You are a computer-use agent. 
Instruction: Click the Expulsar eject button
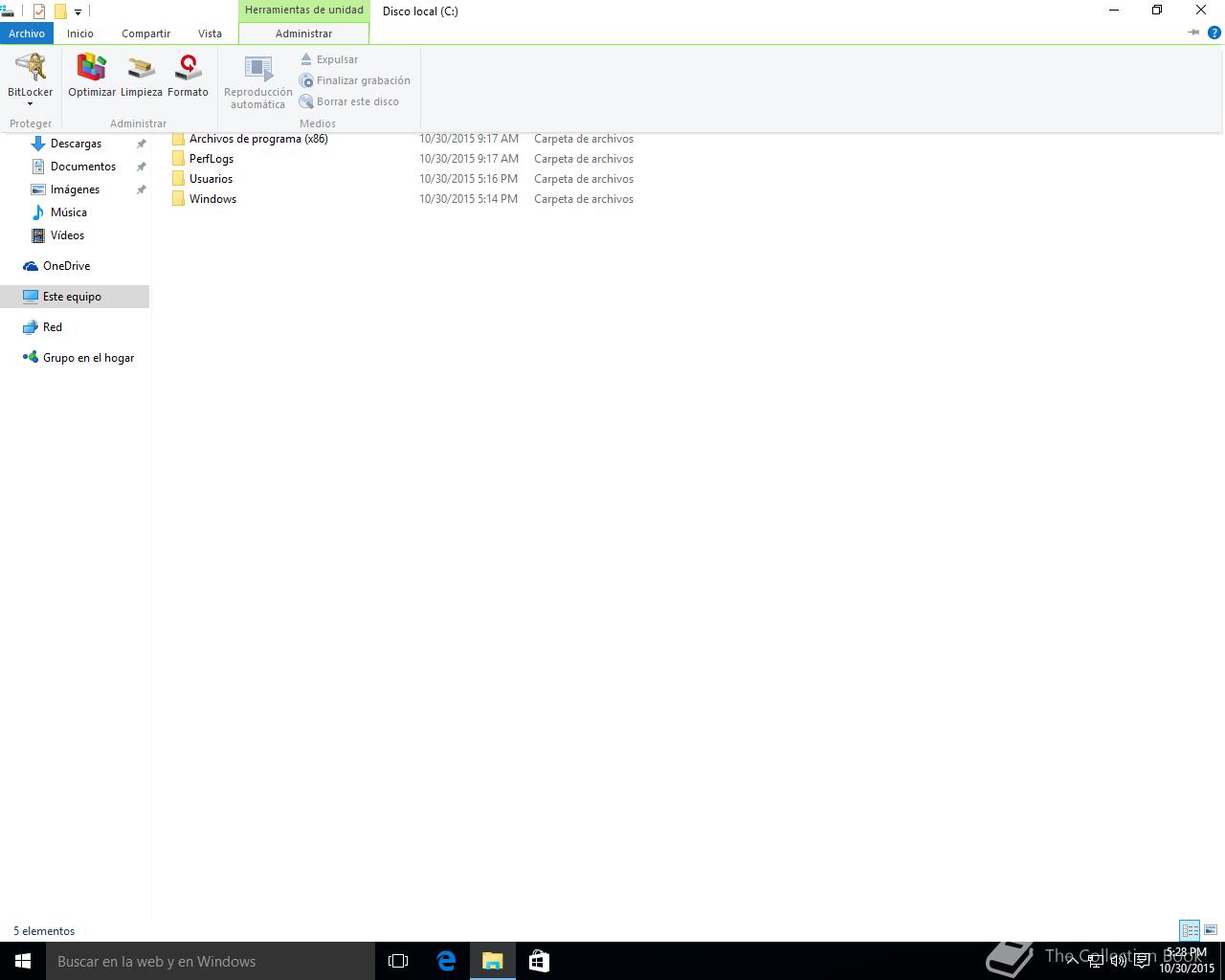pos(329,59)
